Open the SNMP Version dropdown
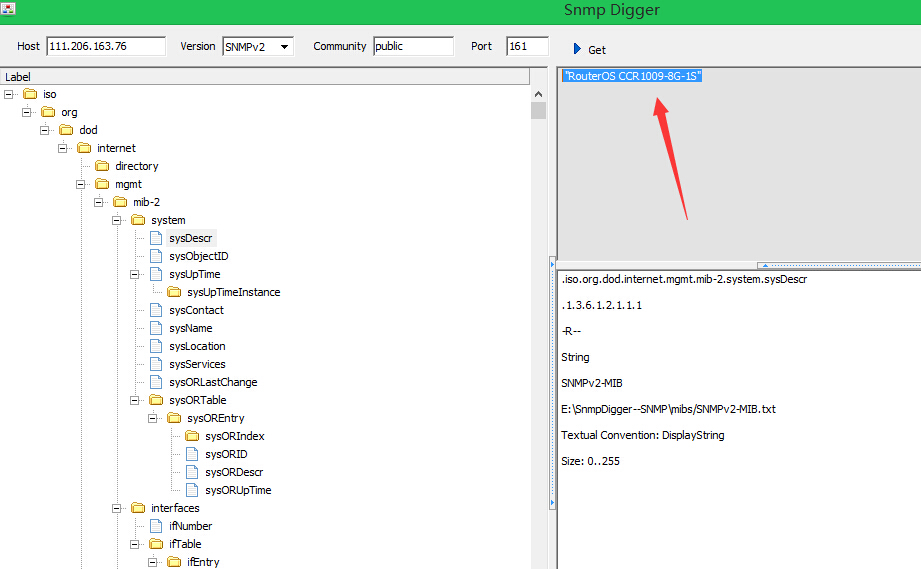The image size is (921, 569). click(284, 46)
